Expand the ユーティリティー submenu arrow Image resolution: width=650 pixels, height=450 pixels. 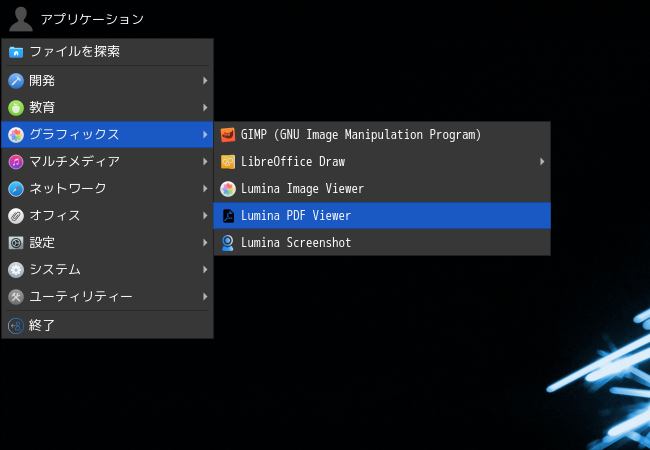205,297
